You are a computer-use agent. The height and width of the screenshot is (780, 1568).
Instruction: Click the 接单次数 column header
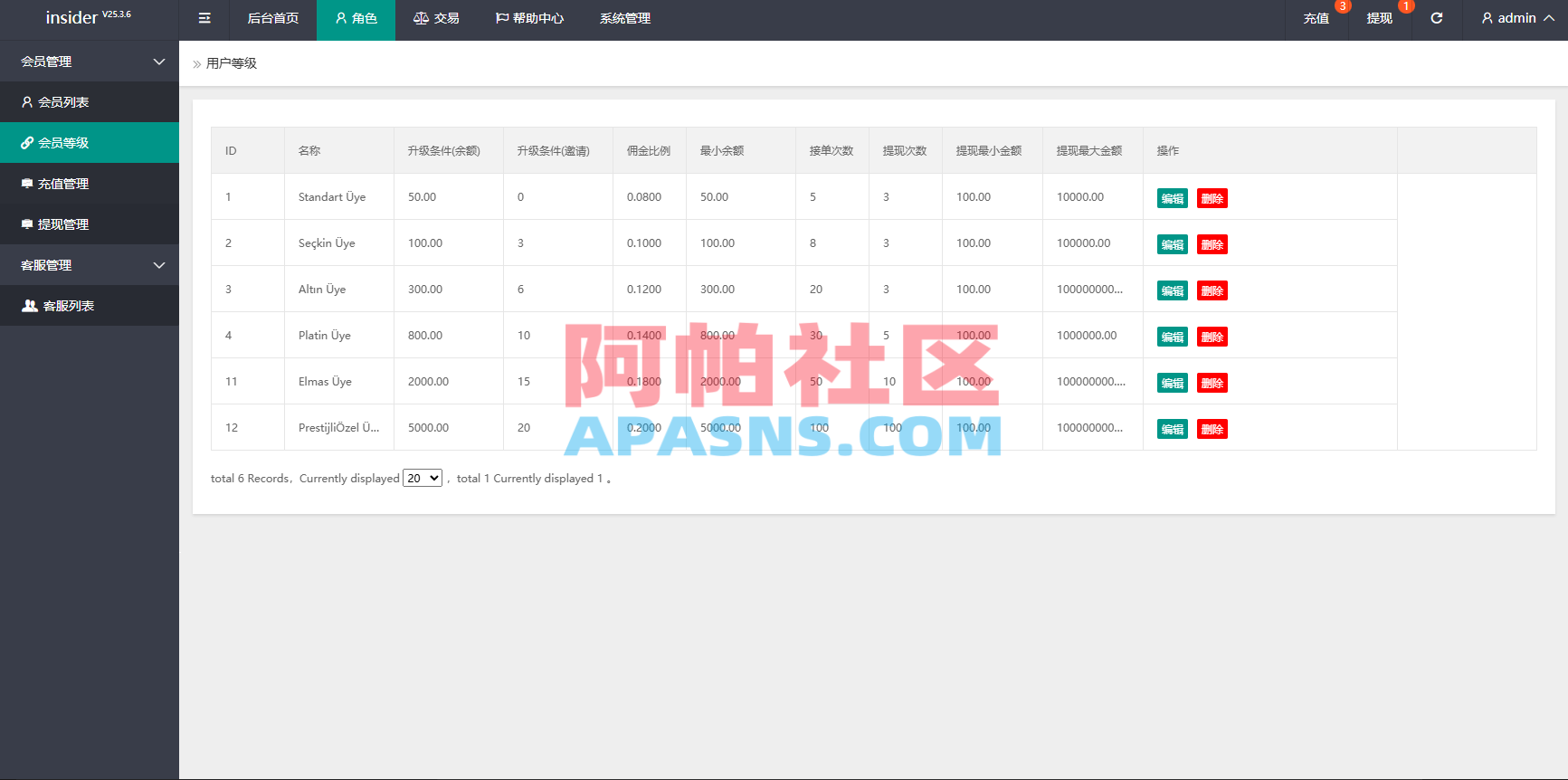point(832,150)
